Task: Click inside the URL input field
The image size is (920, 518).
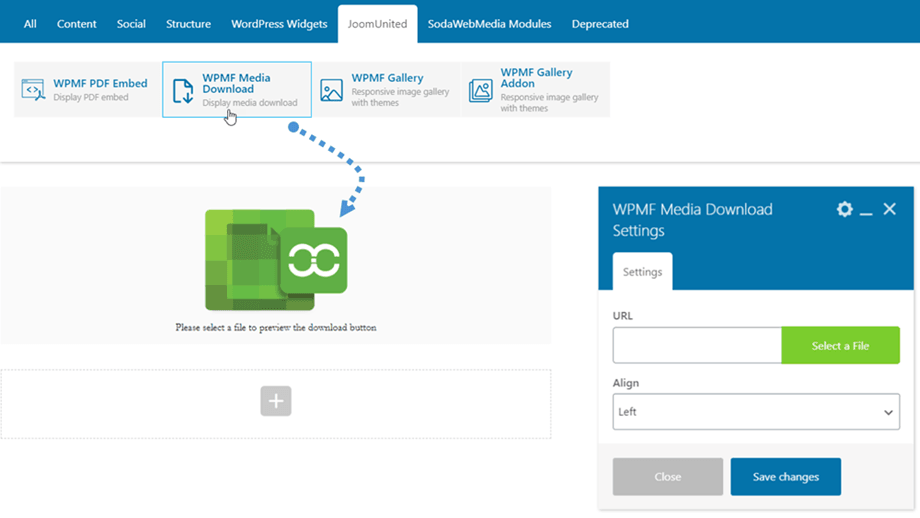Action: [697, 346]
